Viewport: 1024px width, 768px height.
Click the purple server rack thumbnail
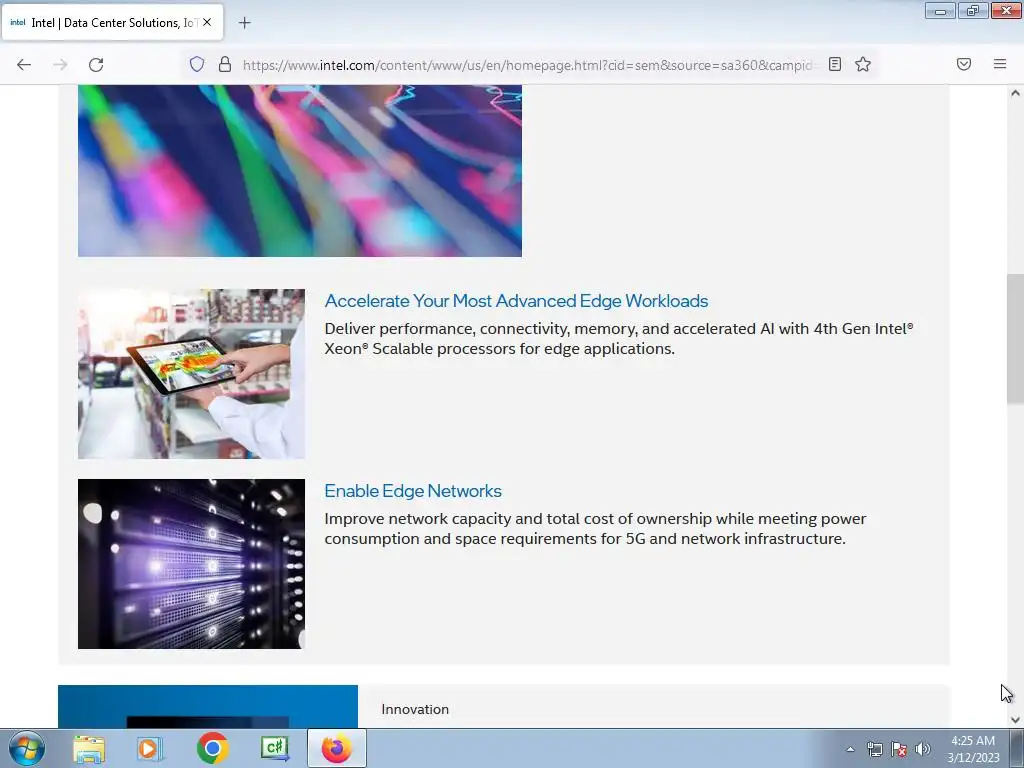coord(191,564)
